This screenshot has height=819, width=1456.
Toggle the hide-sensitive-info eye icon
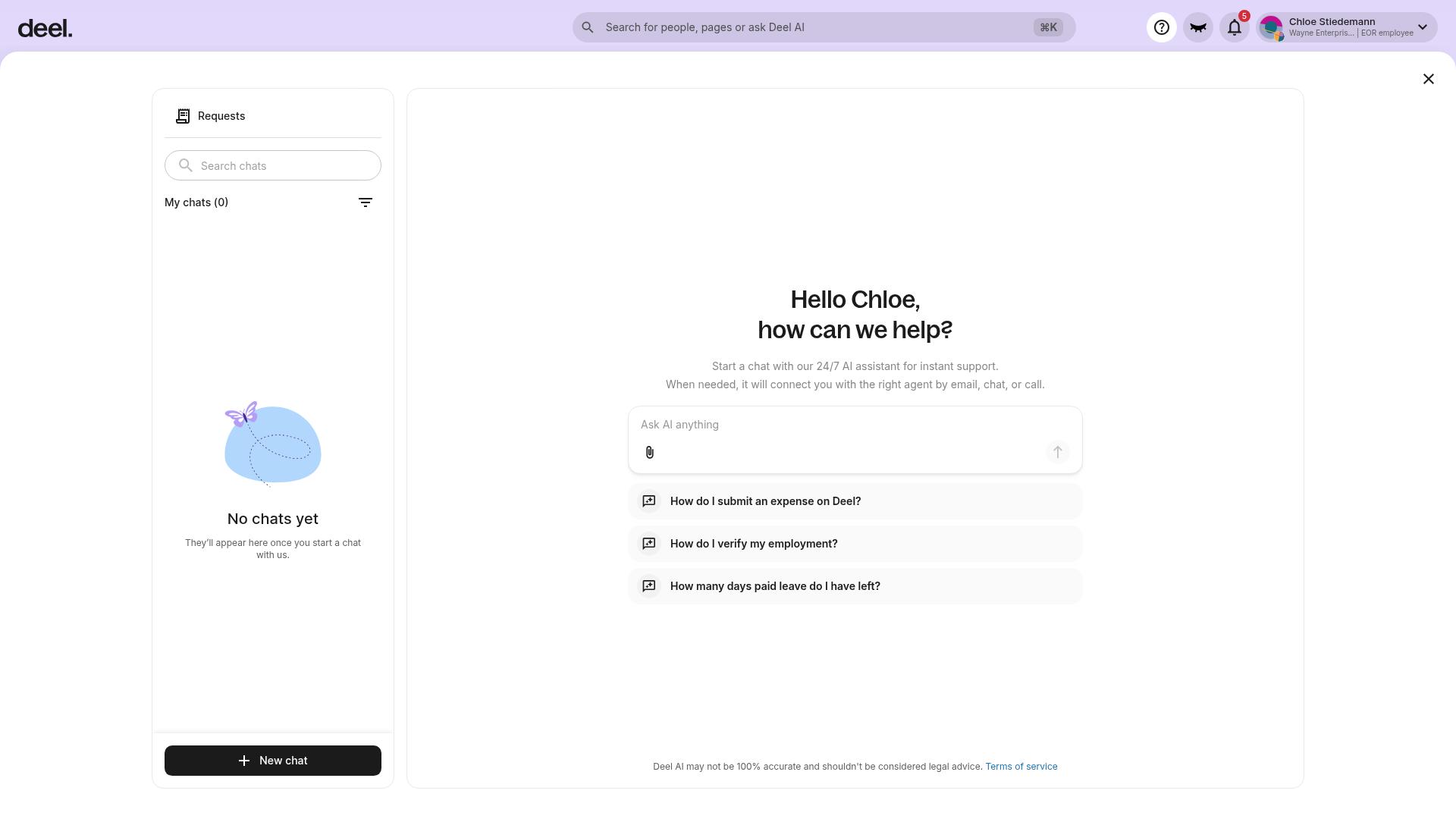pyautogui.click(x=1198, y=27)
